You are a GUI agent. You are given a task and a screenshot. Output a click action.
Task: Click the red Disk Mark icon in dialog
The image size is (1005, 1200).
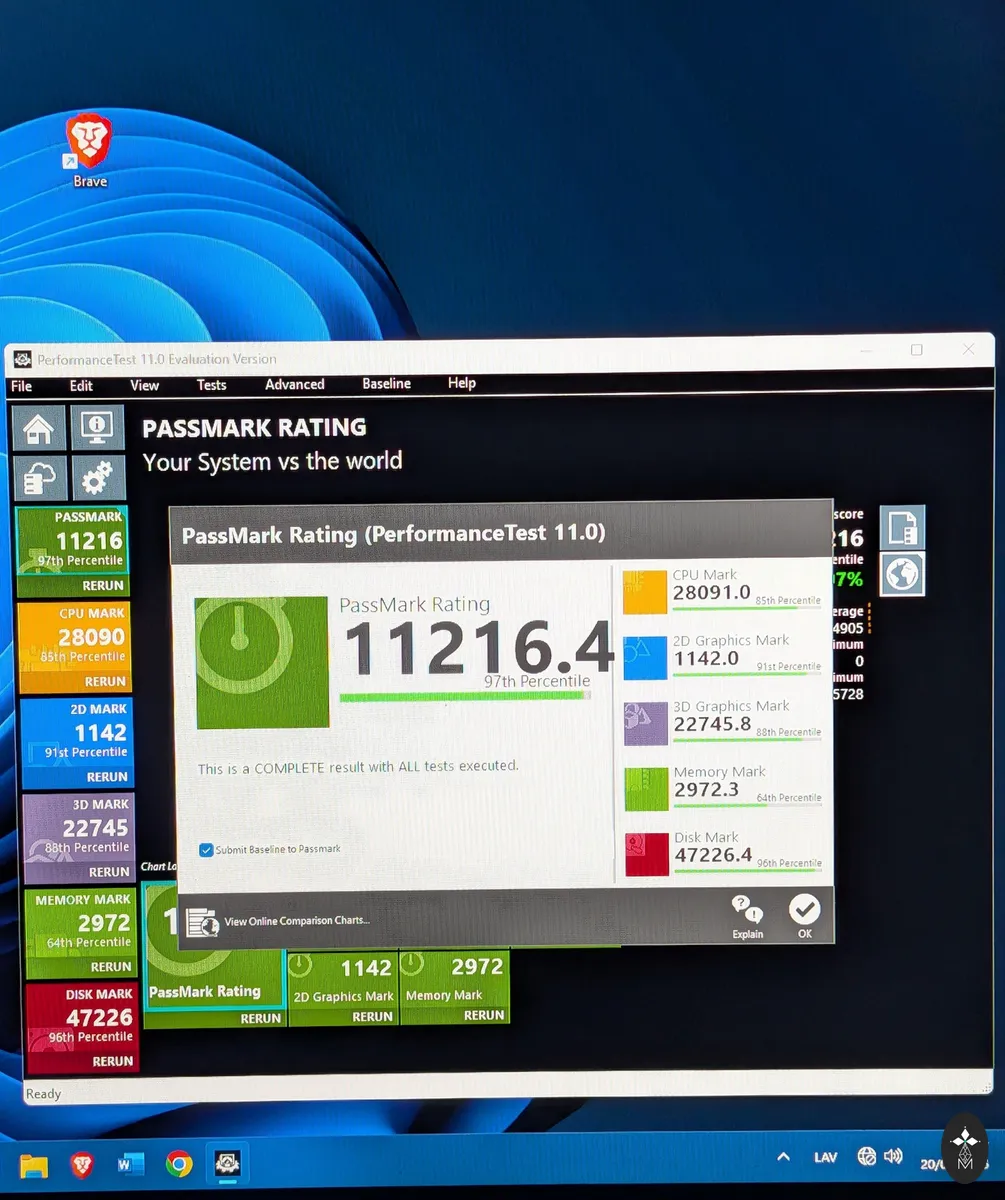coord(646,854)
